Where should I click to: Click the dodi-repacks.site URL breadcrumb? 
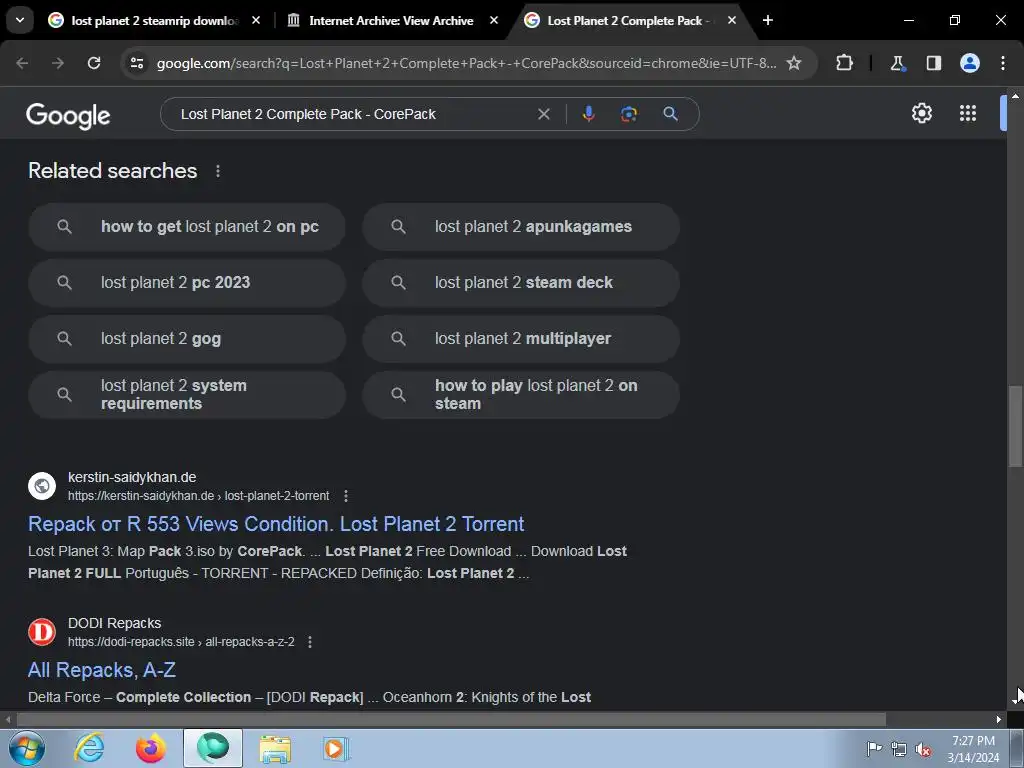pos(181,642)
